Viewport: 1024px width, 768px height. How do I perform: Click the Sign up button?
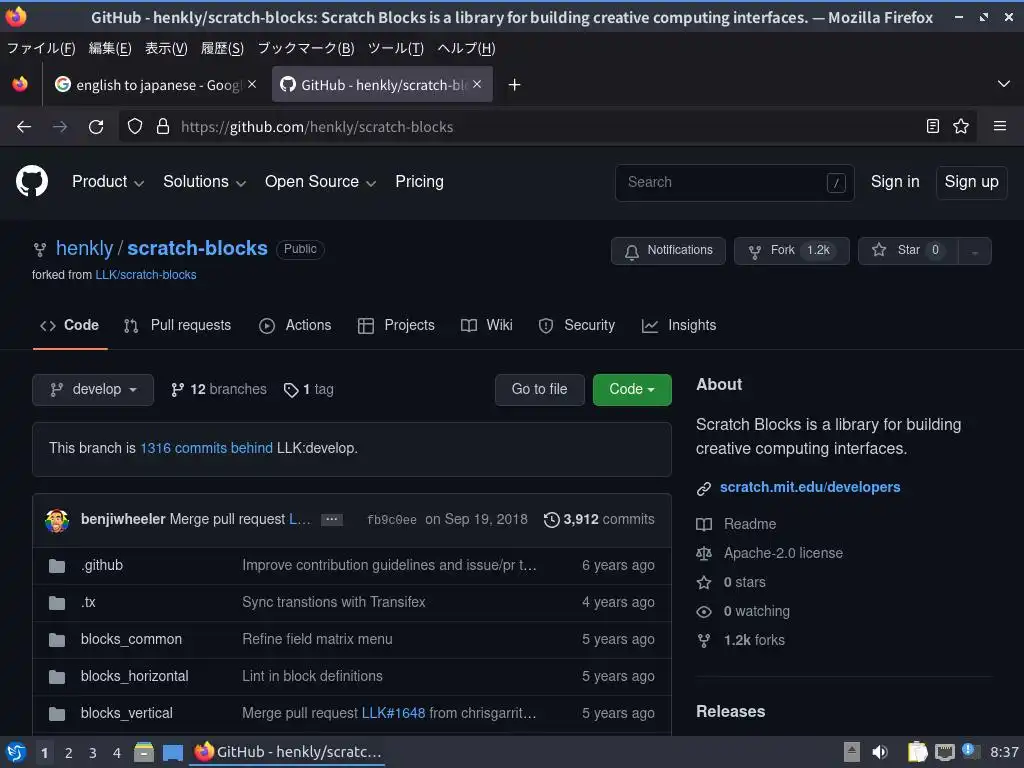click(971, 182)
